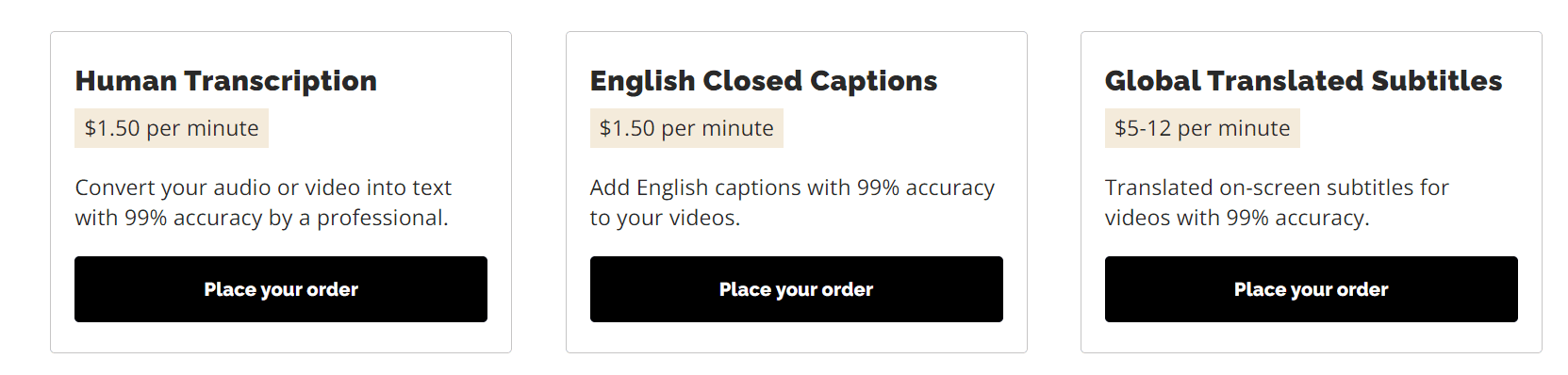Click the words 'videos with 99% accuracy' in the subtitles card
The image size is (1568, 375).
pos(1237,219)
